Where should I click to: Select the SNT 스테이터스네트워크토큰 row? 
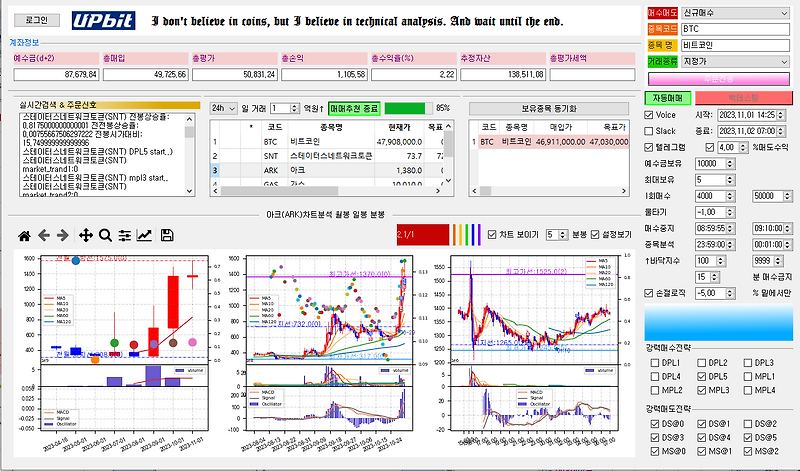click(327, 156)
